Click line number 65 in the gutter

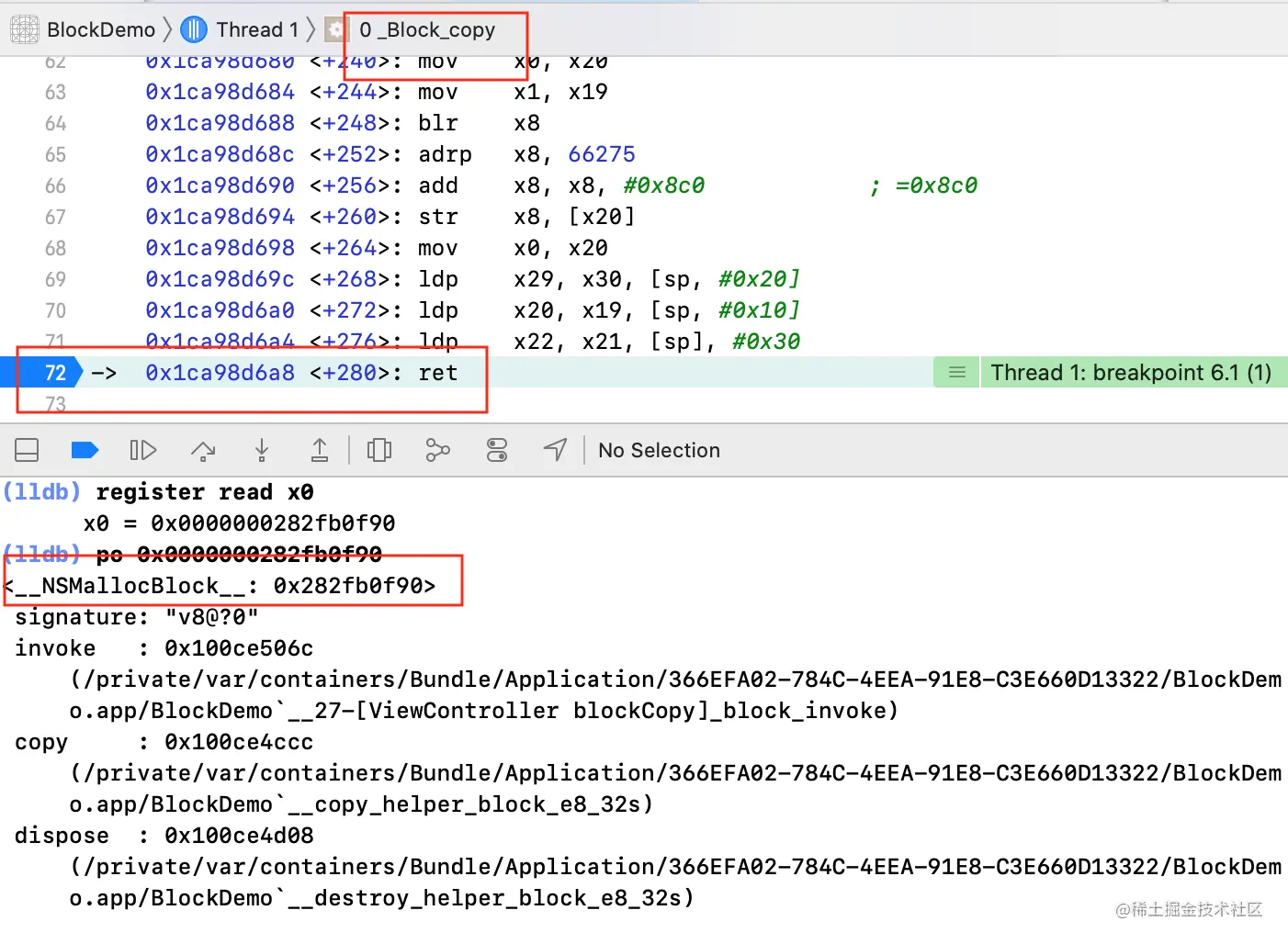click(x=55, y=154)
